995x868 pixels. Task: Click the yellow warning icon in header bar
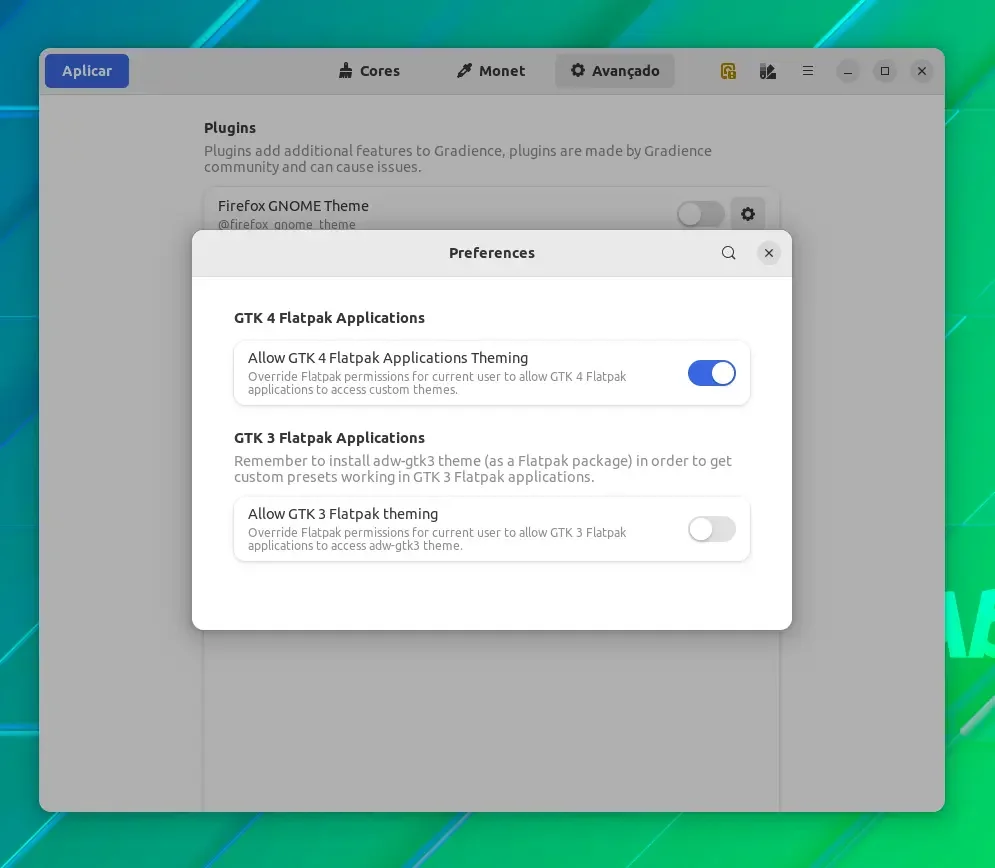click(x=728, y=71)
